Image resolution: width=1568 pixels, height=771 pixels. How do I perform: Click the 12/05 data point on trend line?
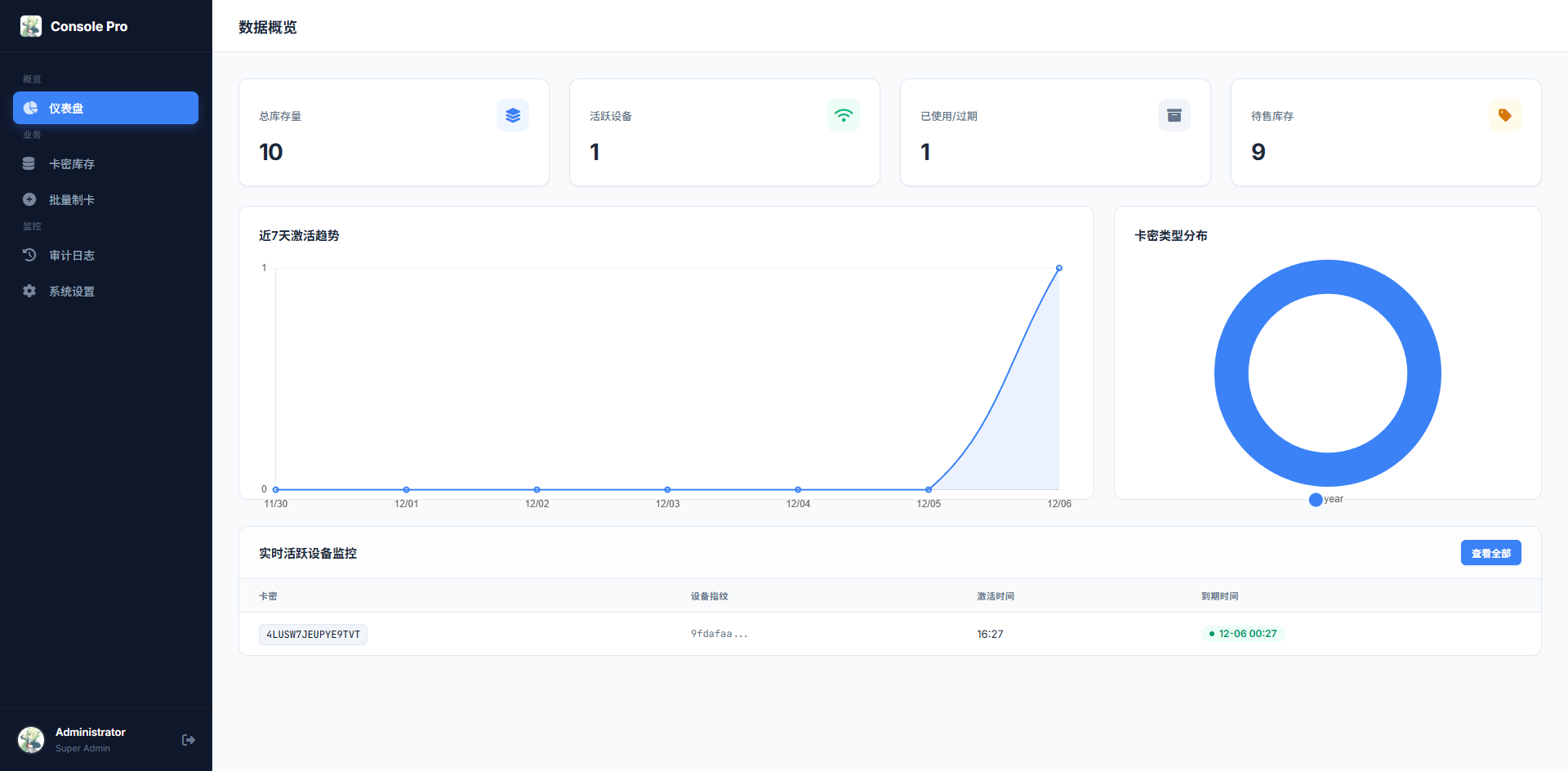click(x=929, y=489)
